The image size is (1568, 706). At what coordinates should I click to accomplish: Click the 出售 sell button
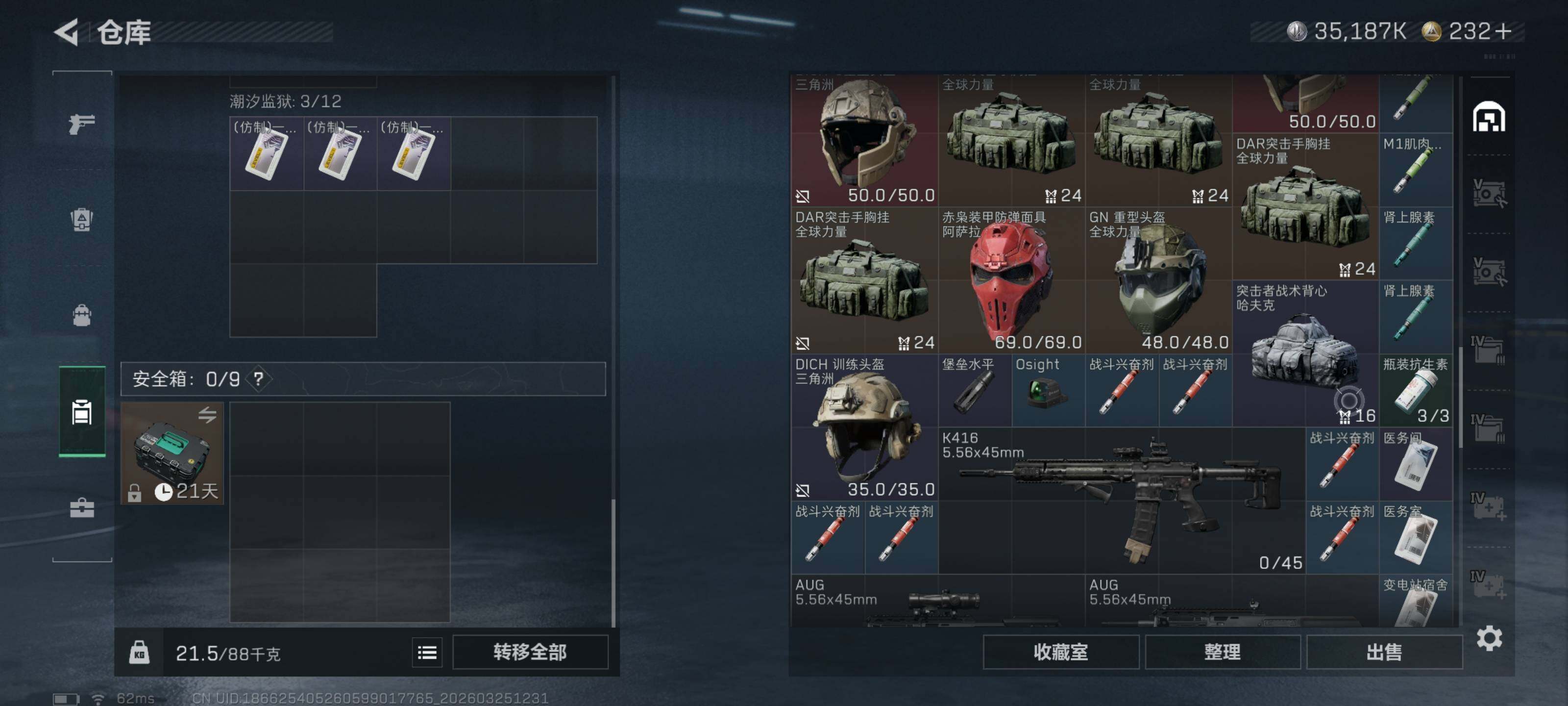pos(1384,652)
